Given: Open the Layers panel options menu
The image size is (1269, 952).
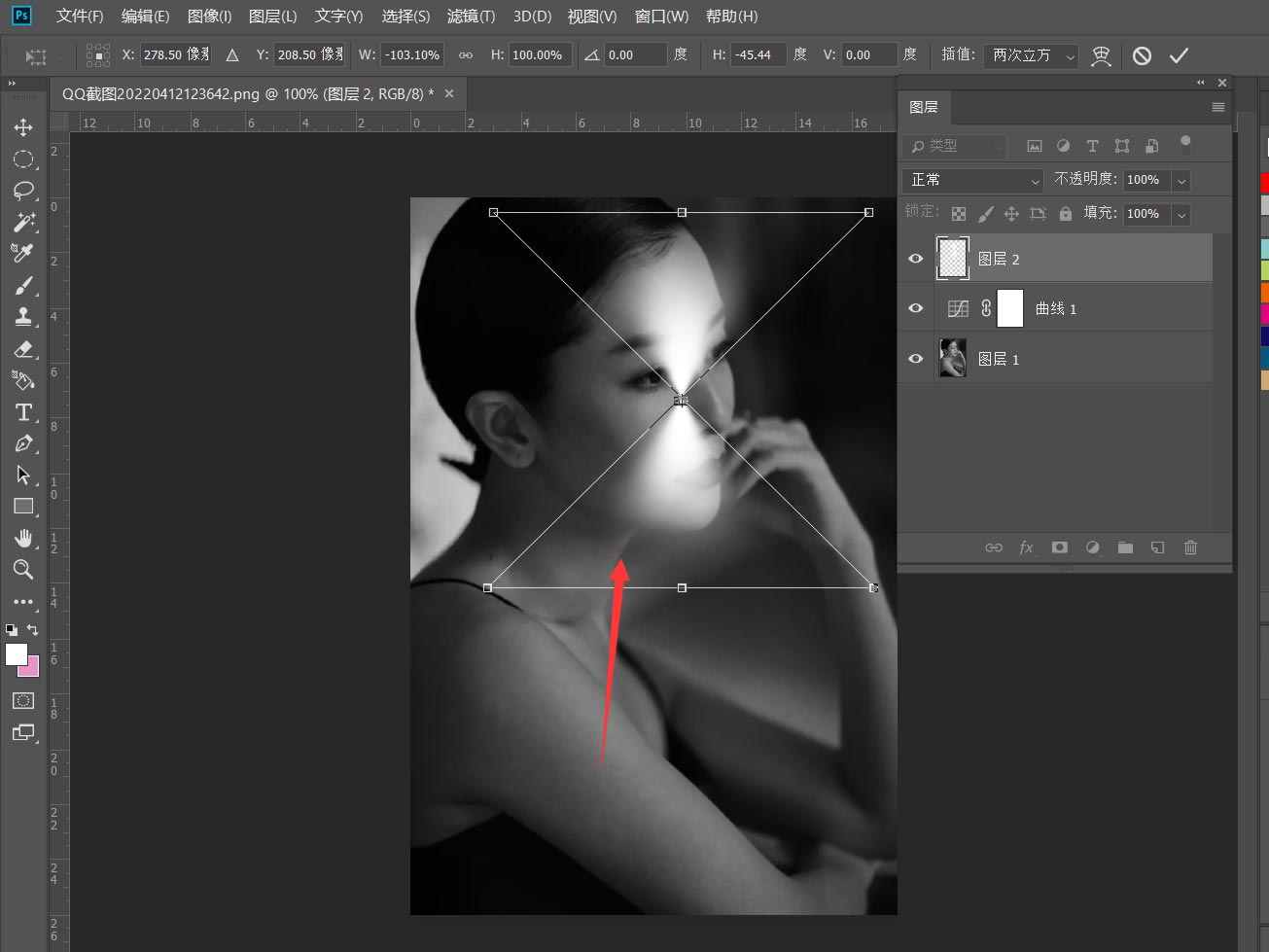Looking at the screenshot, I should (x=1218, y=107).
